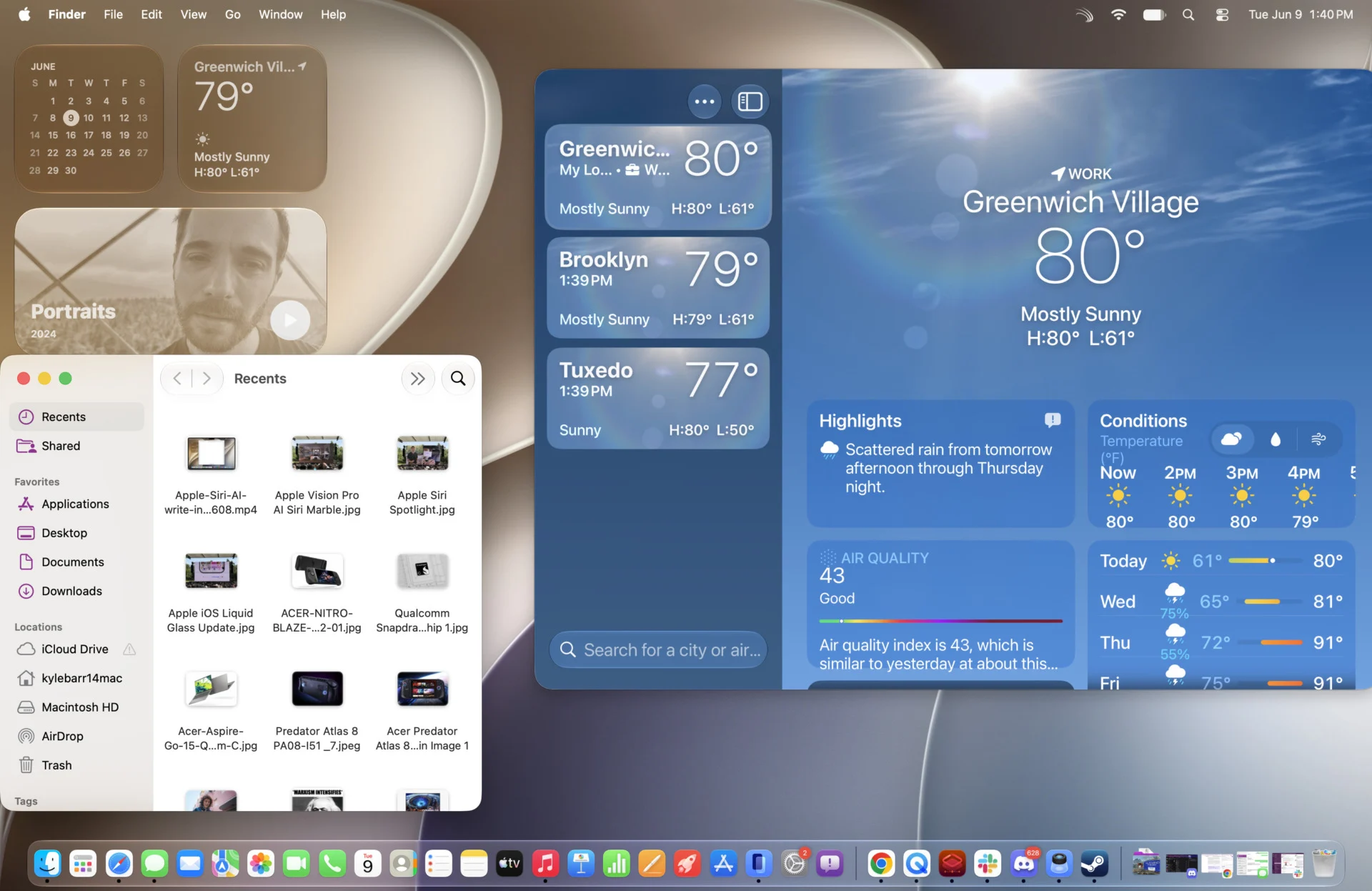This screenshot has width=1372, height=891.
Task: Open Music app from the Dock
Action: coord(545,864)
